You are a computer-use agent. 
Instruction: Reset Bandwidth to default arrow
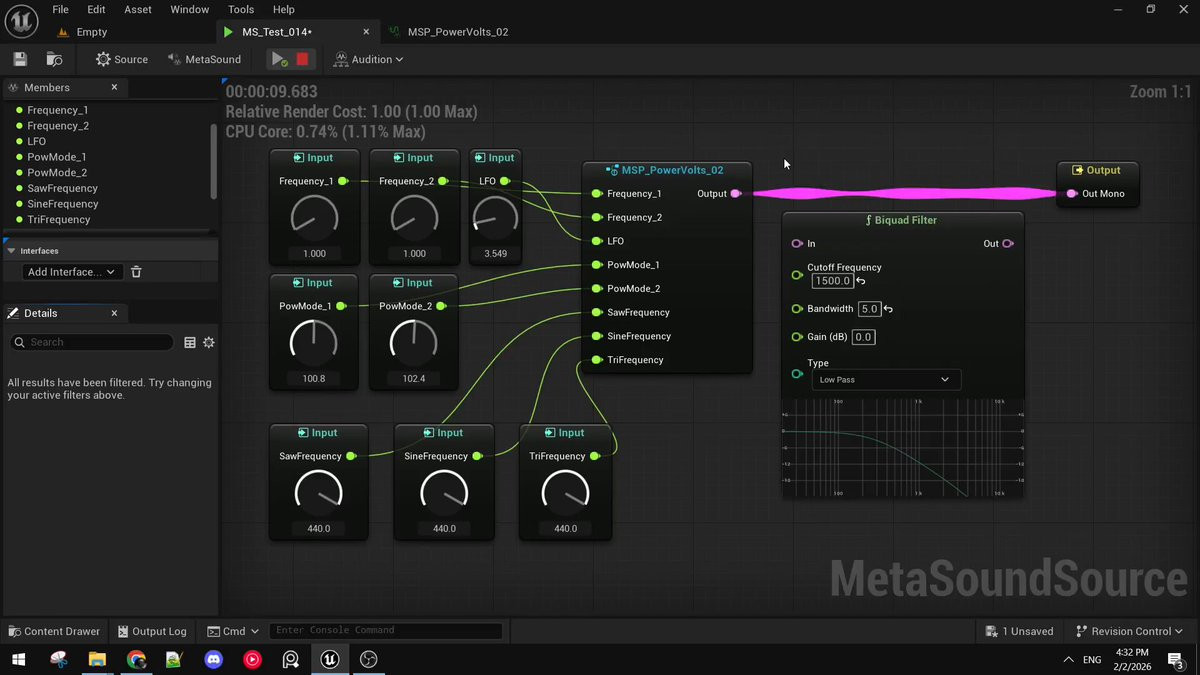pos(888,309)
